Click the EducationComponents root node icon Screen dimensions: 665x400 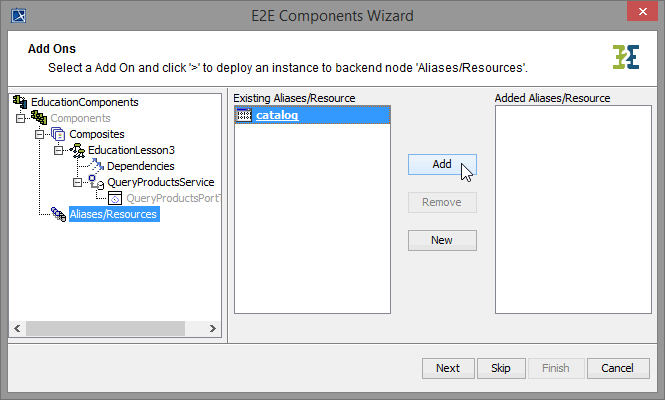point(20,102)
